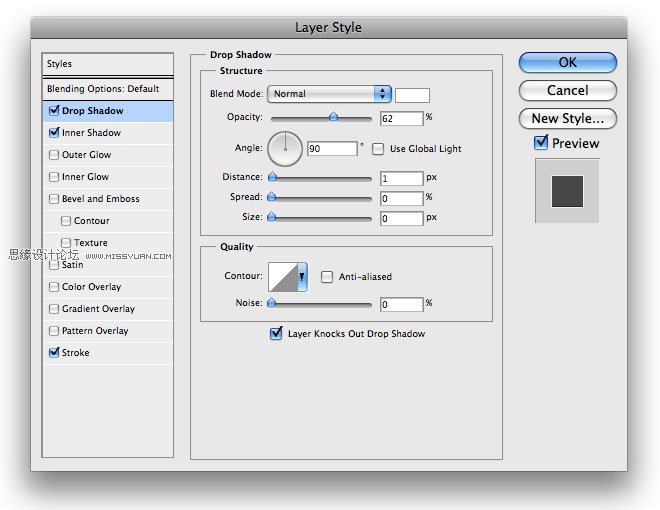
Task: Click the Distance value field
Action: click(402, 178)
